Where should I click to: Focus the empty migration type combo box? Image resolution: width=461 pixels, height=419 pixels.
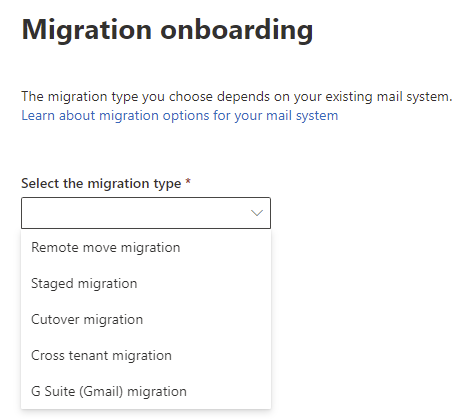[x=146, y=213]
